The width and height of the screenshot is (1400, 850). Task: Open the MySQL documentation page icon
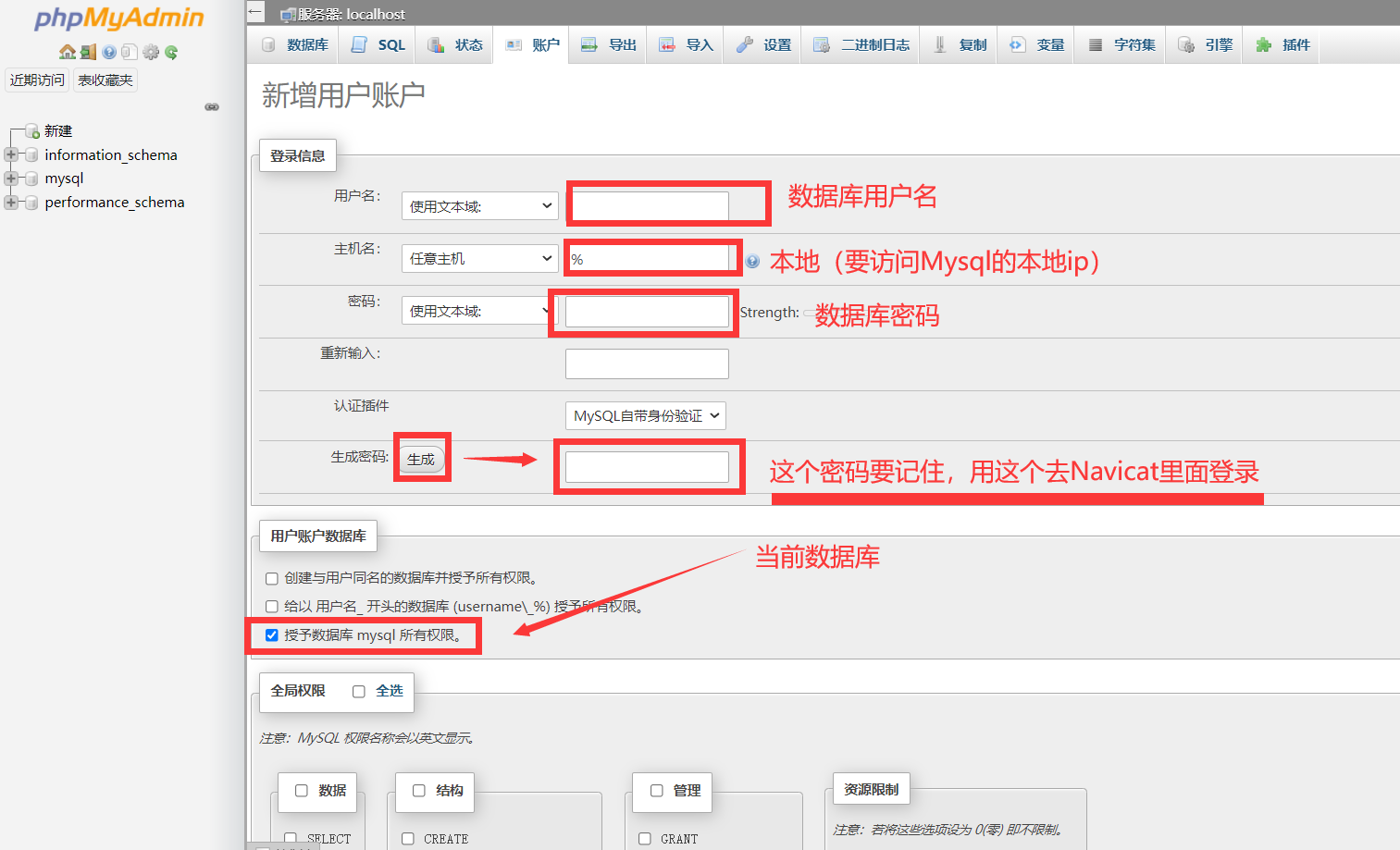(130, 52)
